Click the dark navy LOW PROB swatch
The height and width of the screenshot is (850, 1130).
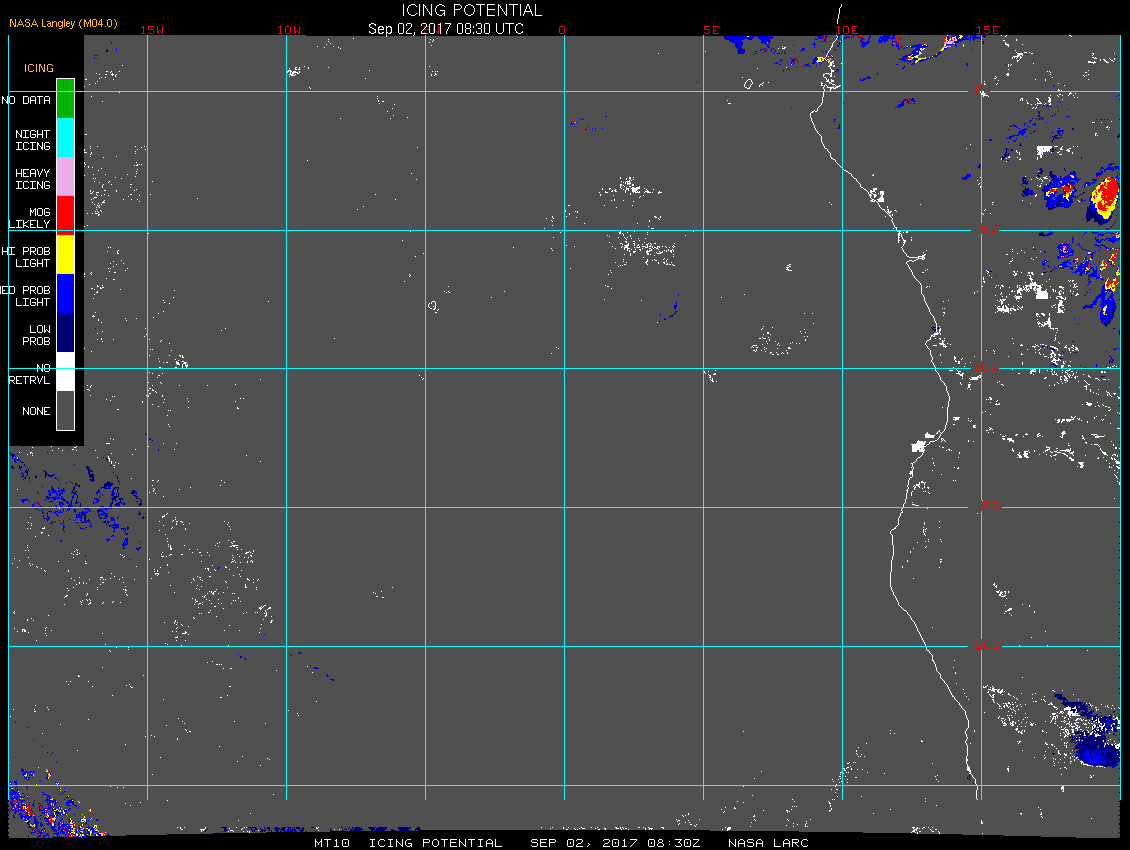66,332
